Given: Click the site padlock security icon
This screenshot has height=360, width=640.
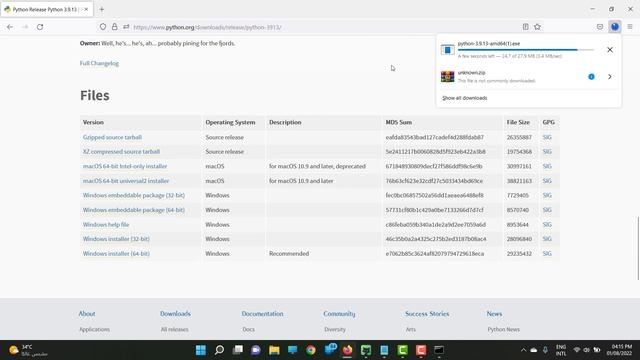Looking at the screenshot, I should pyautogui.click(x=115, y=27).
